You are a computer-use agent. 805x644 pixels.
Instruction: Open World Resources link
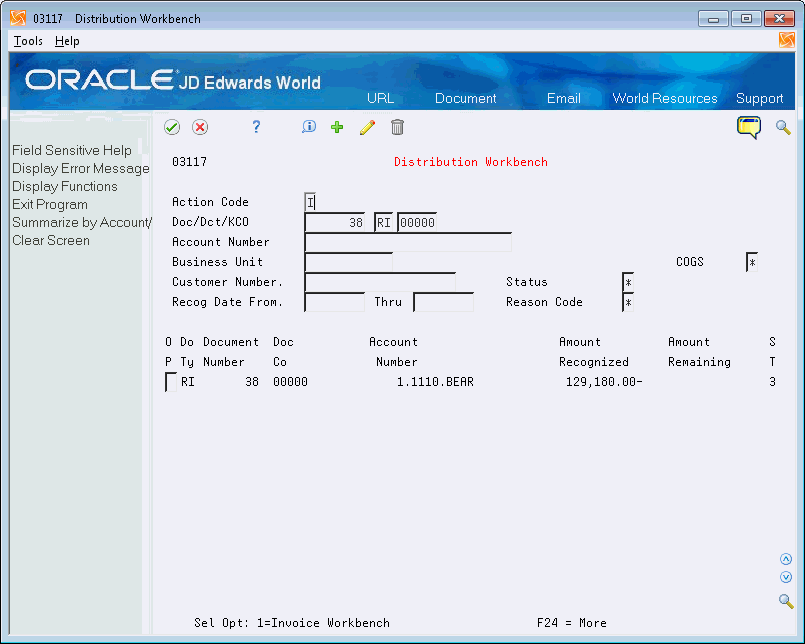click(x=665, y=98)
